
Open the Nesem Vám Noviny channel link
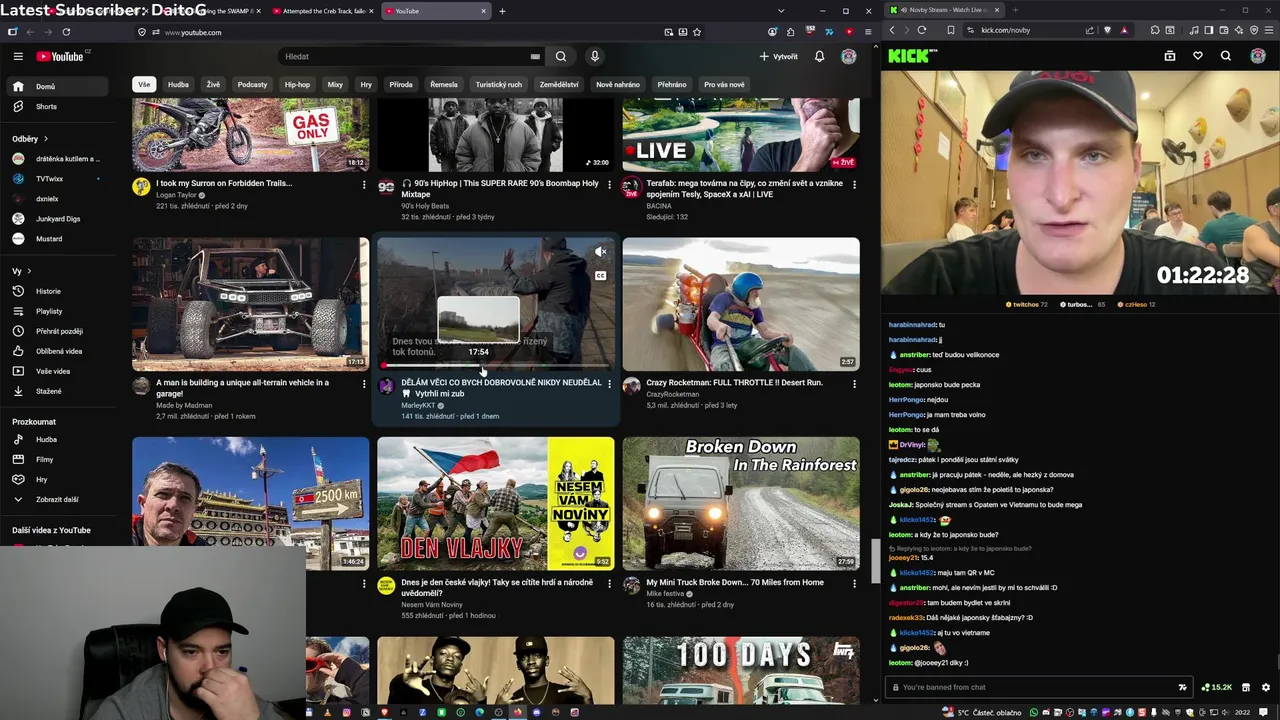[432, 605]
